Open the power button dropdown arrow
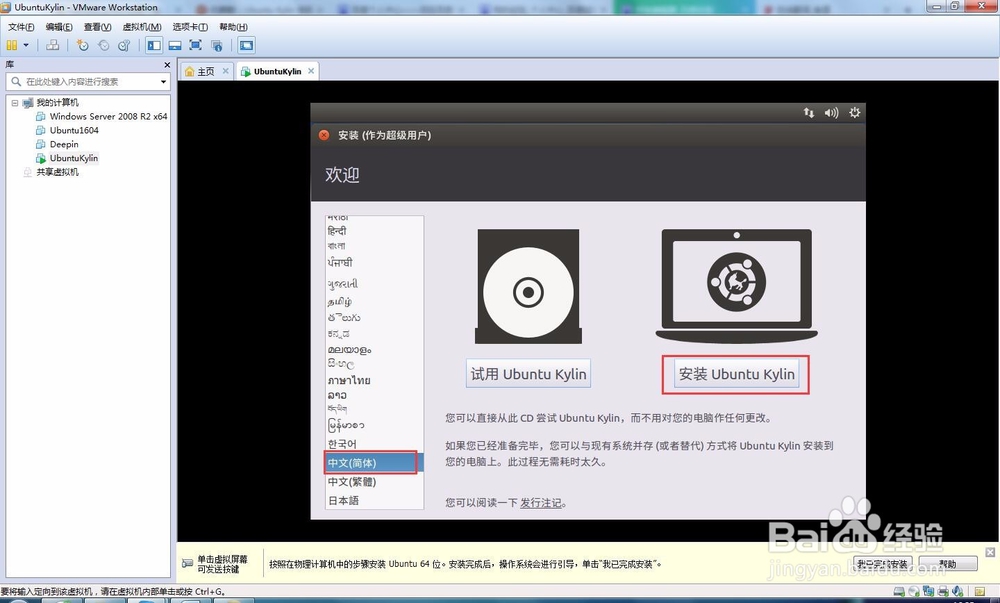The height and width of the screenshot is (603, 1000). click(x=25, y=45)
